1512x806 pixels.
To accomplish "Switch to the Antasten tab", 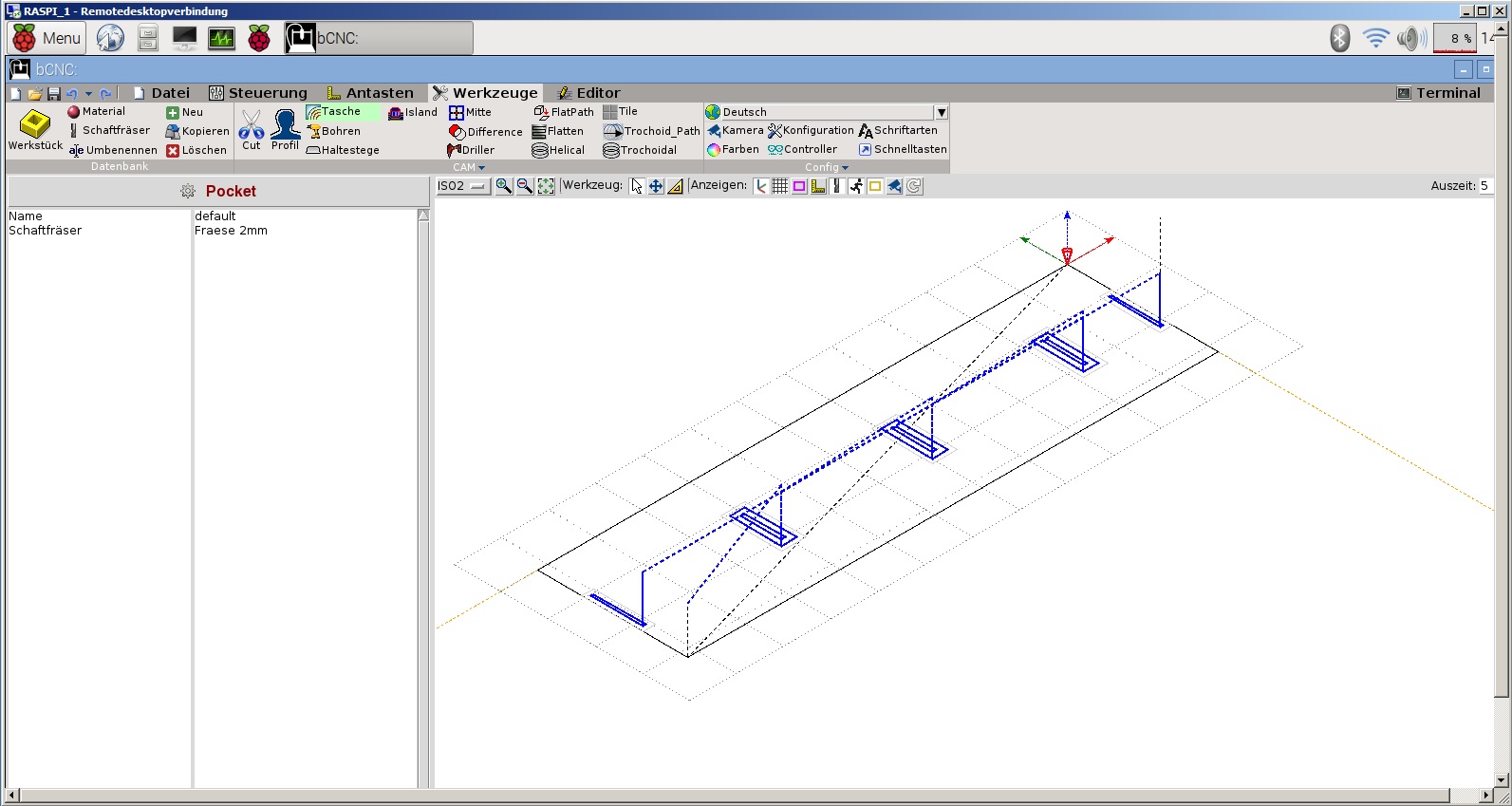I will click(370, 93).
